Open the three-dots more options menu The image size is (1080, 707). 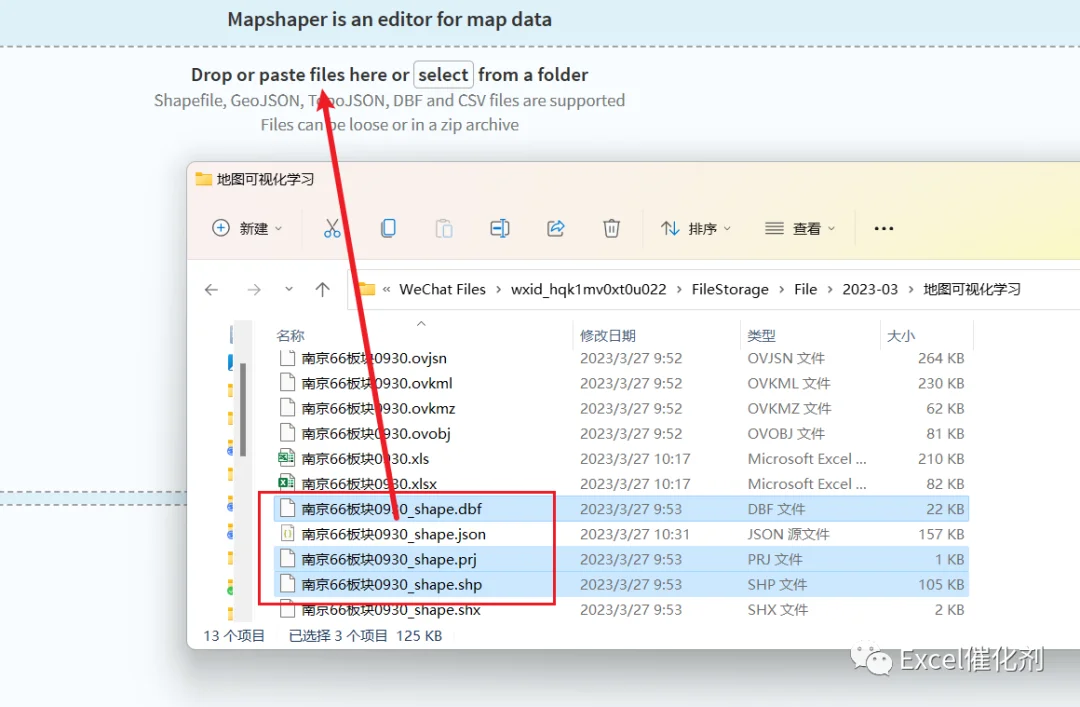pos(884,228)
